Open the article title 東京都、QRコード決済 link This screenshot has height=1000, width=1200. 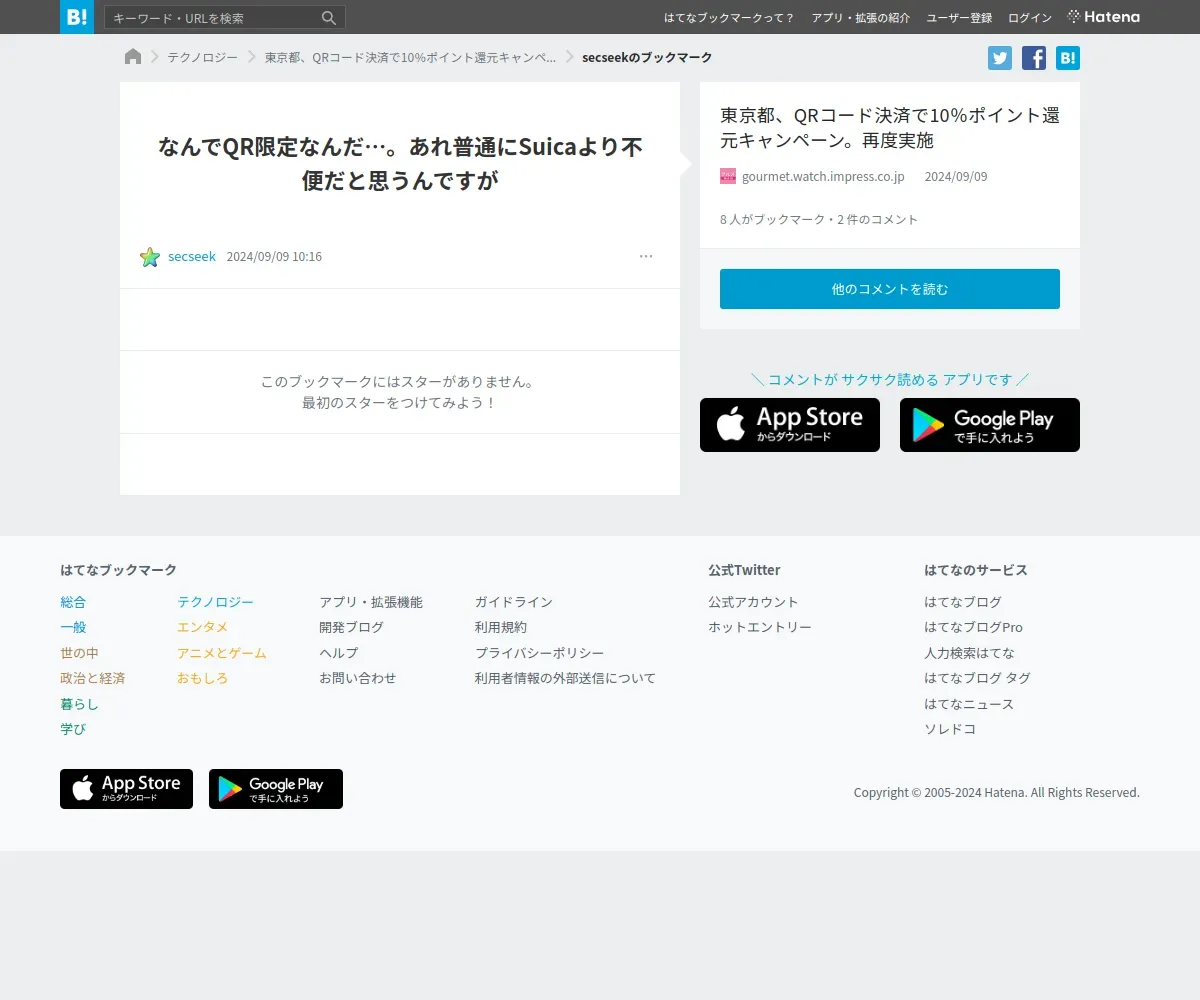[x=890, y=127]
